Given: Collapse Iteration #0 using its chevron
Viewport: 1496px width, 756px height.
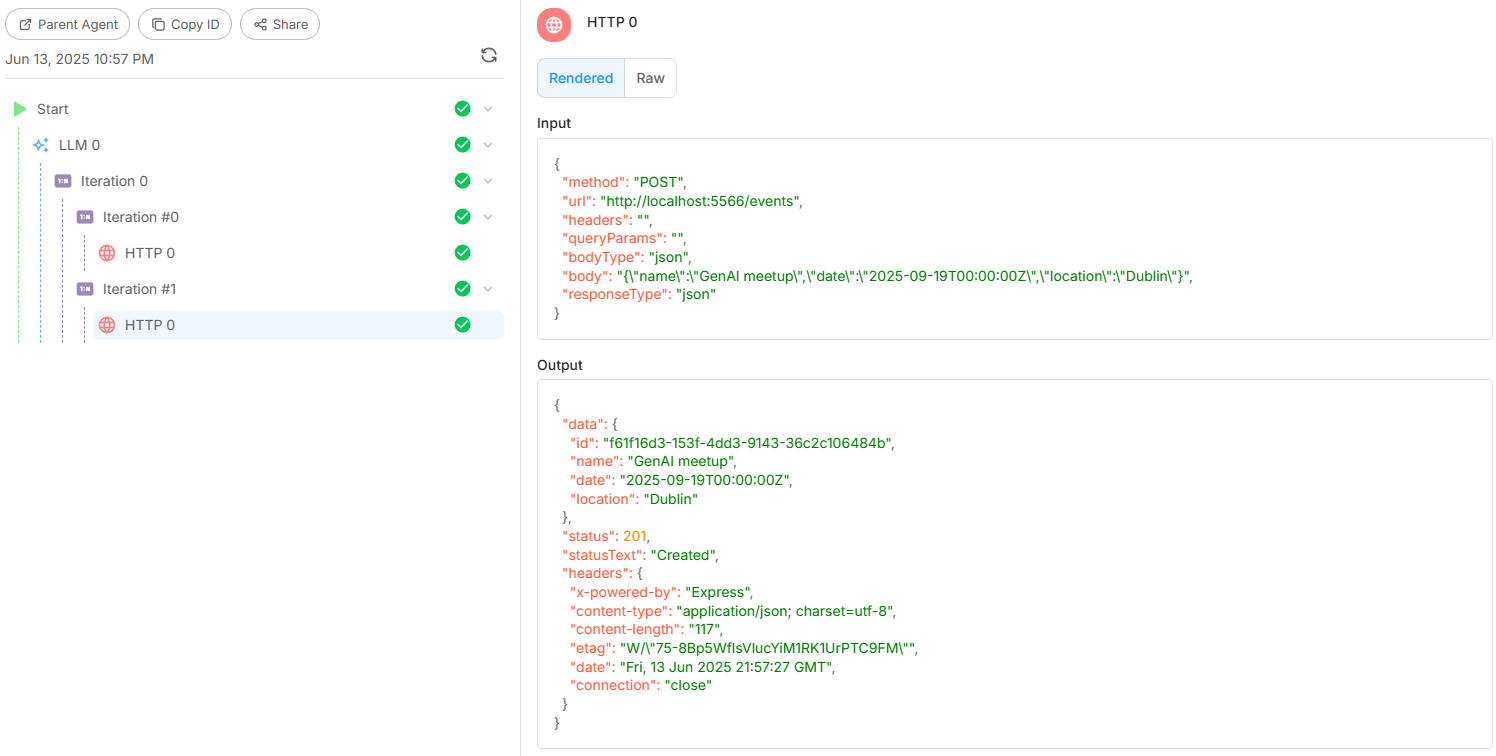Looking at the screenshot, I should point(488,217).
